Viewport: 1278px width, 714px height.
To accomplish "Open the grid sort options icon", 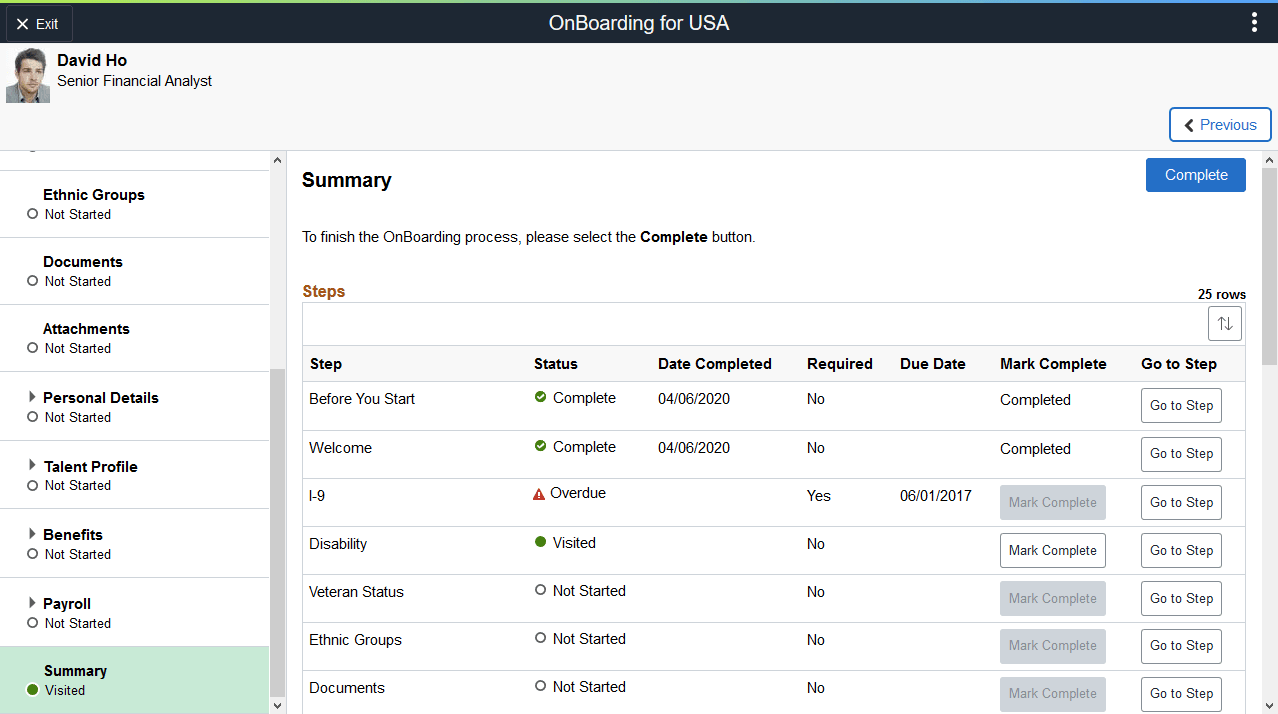I will (1224, 323).
